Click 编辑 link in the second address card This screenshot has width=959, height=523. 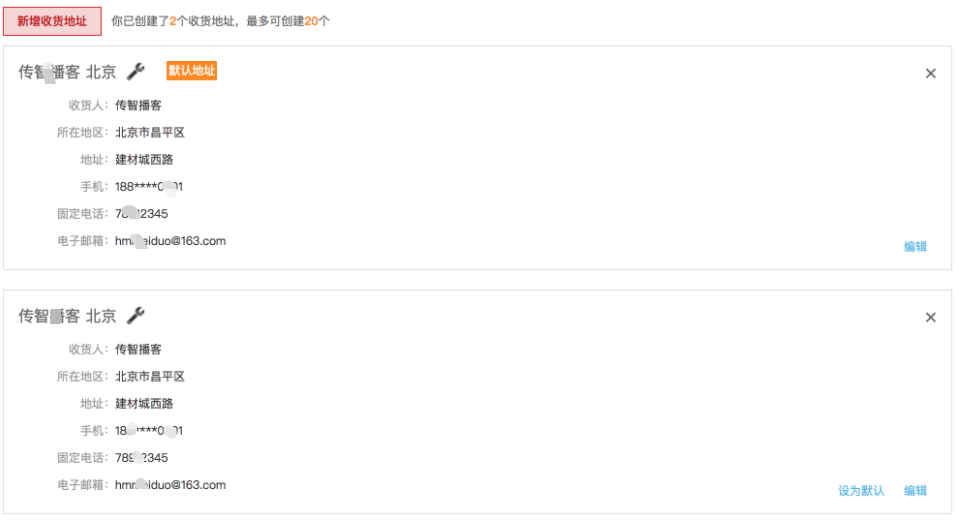pyautogui.click(x=915, y=491)
